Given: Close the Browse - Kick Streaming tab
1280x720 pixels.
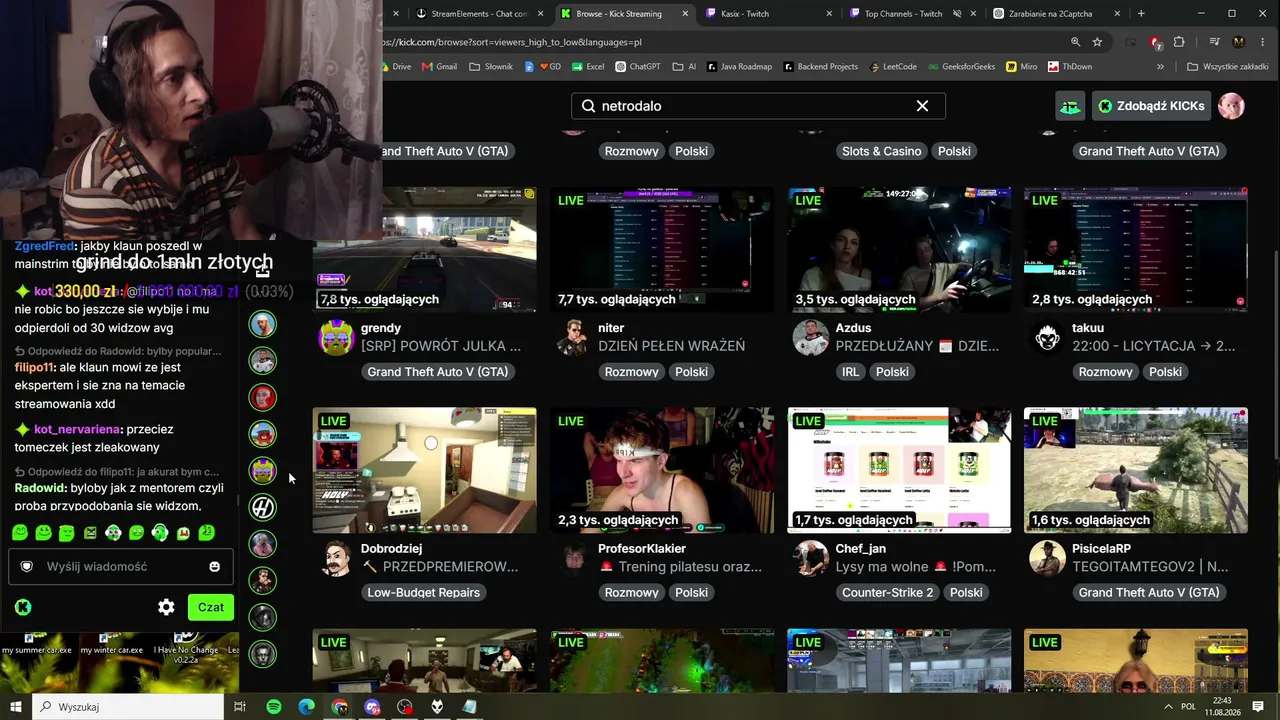Looking at the screenshot, I should [x=686, y=14].
